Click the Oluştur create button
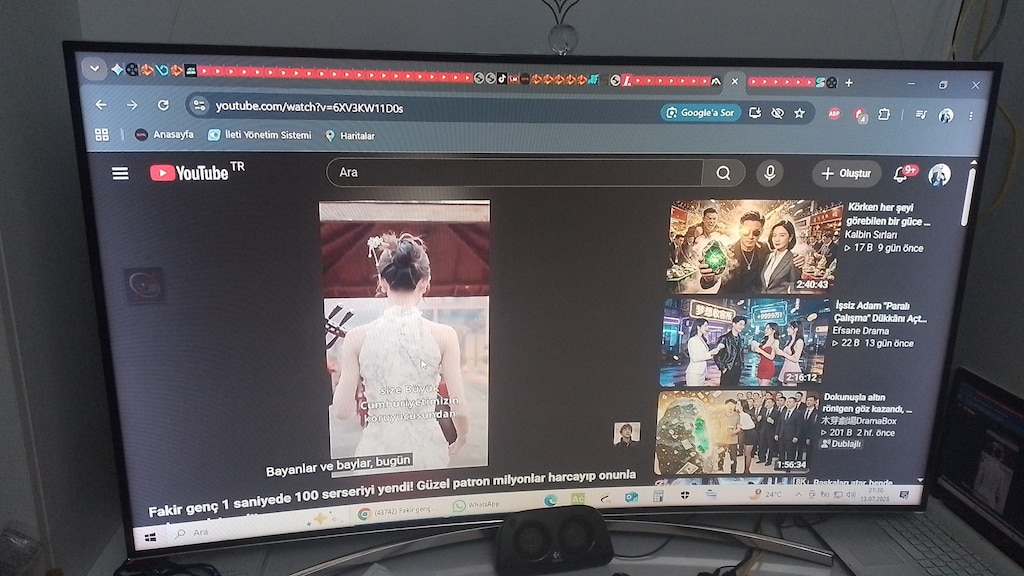The image size is (1024, 576). (846, 173)
